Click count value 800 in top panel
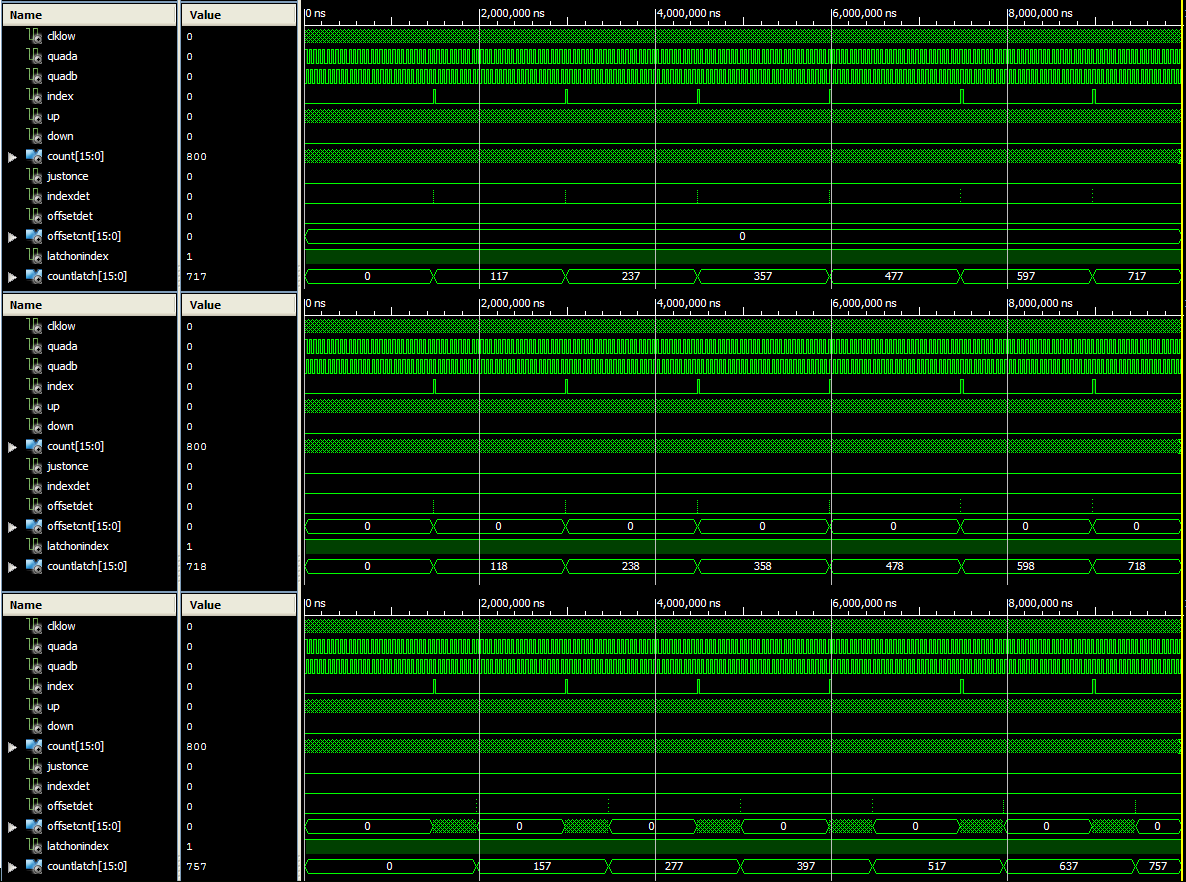This screenshot has width=1186, height=882. pos(197,157)
